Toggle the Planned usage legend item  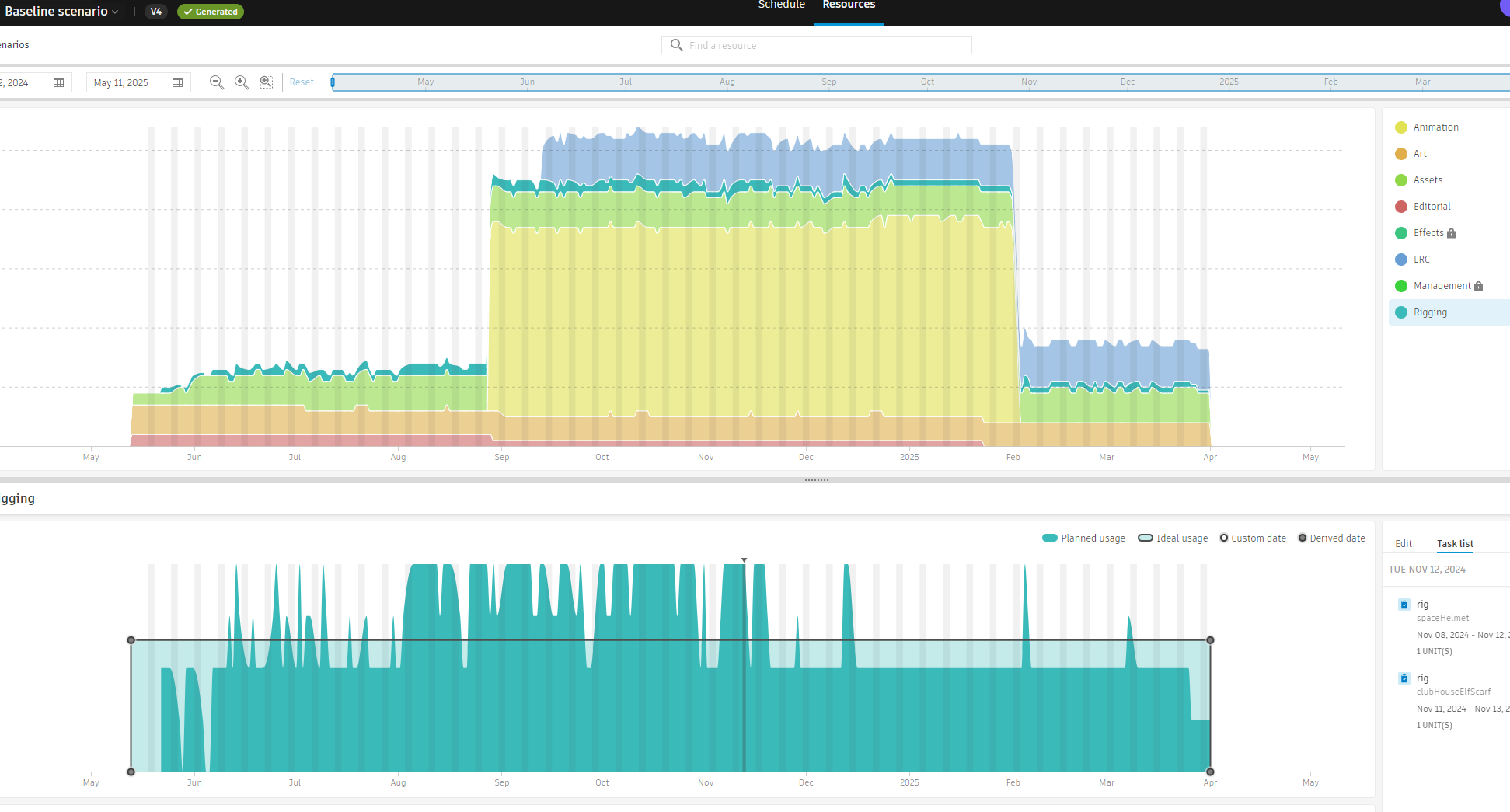1083,538
